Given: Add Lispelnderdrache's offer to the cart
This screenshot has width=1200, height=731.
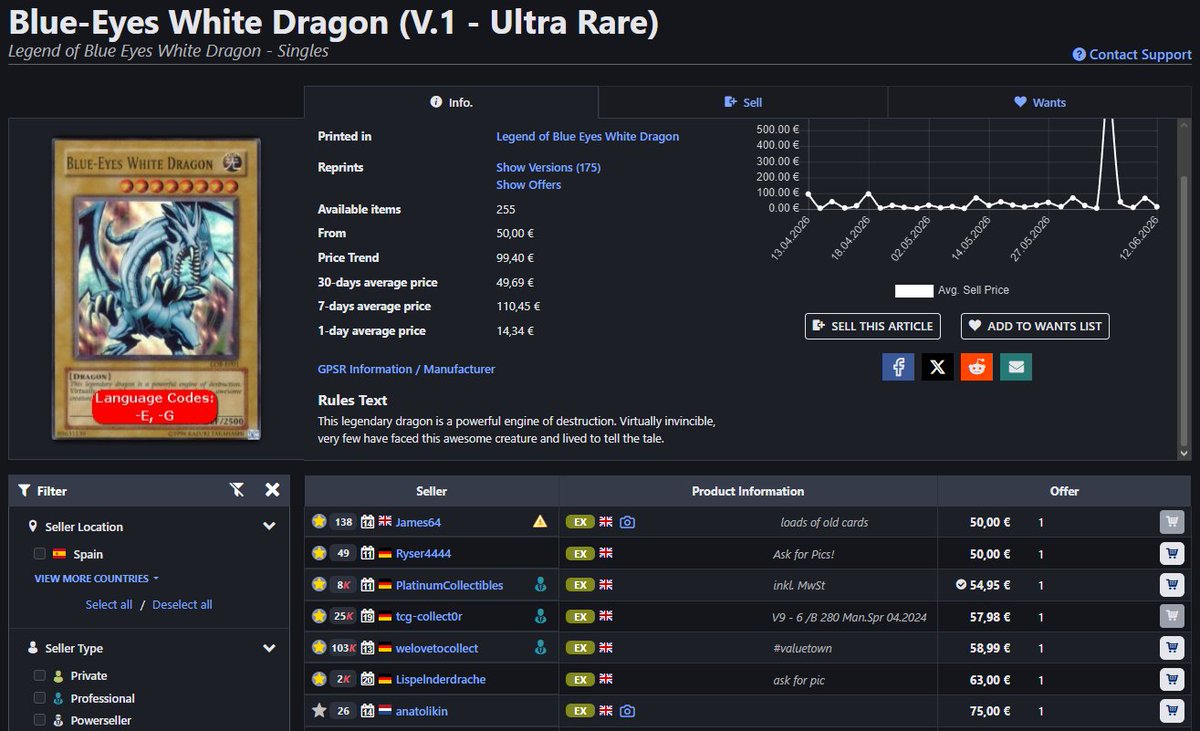Looking at the screenshot, I should pyautogui.click(x=1172, y=679).
